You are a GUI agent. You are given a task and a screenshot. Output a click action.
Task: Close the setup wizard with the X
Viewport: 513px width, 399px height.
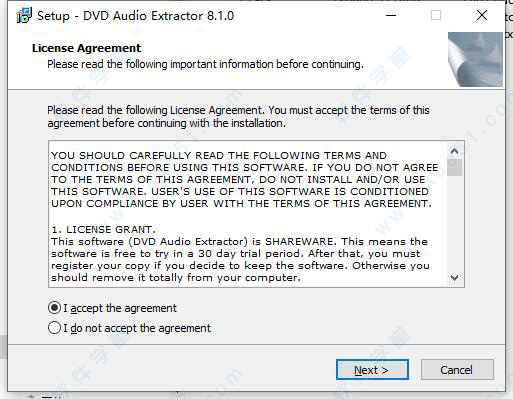(482, 15)
